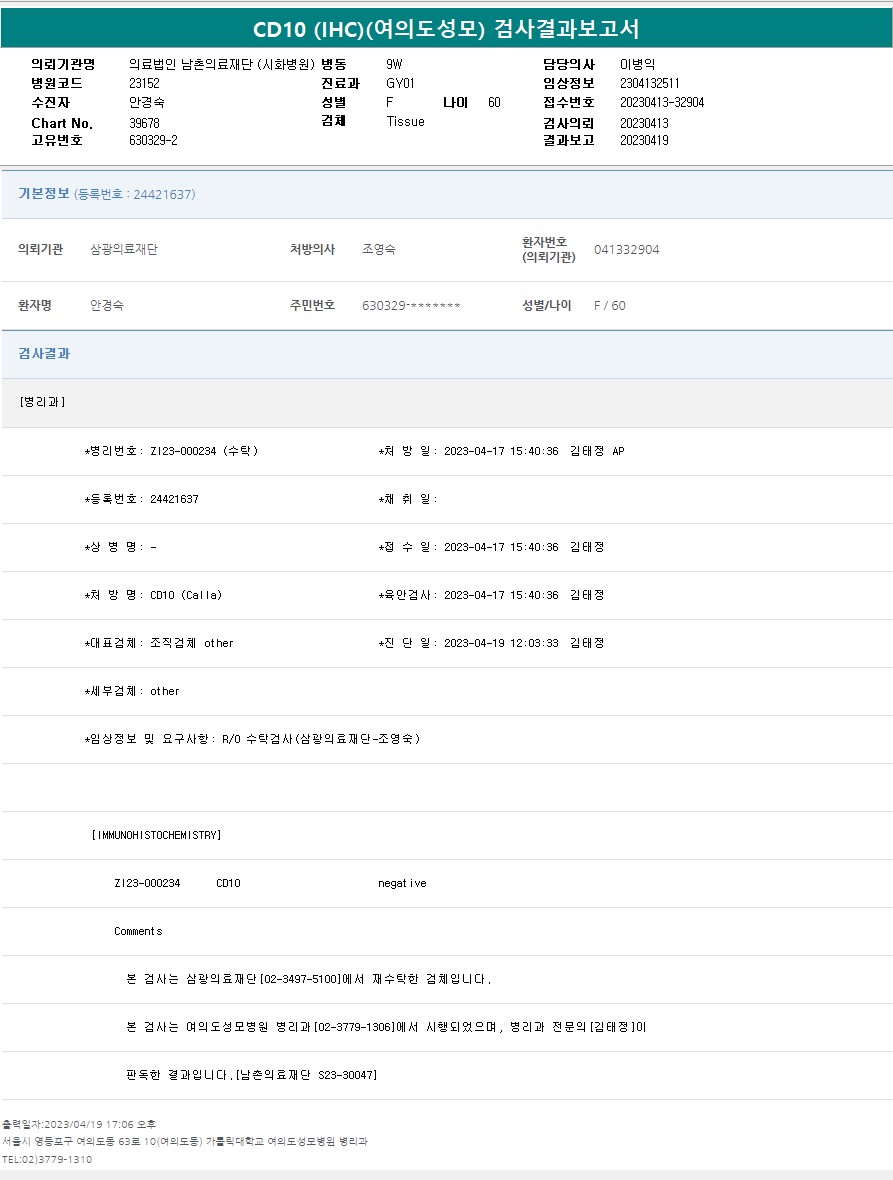Click the 병리번호 ZI23-000234 line
This screenshot has height=1180, width=893.
[x=172, y=451]
